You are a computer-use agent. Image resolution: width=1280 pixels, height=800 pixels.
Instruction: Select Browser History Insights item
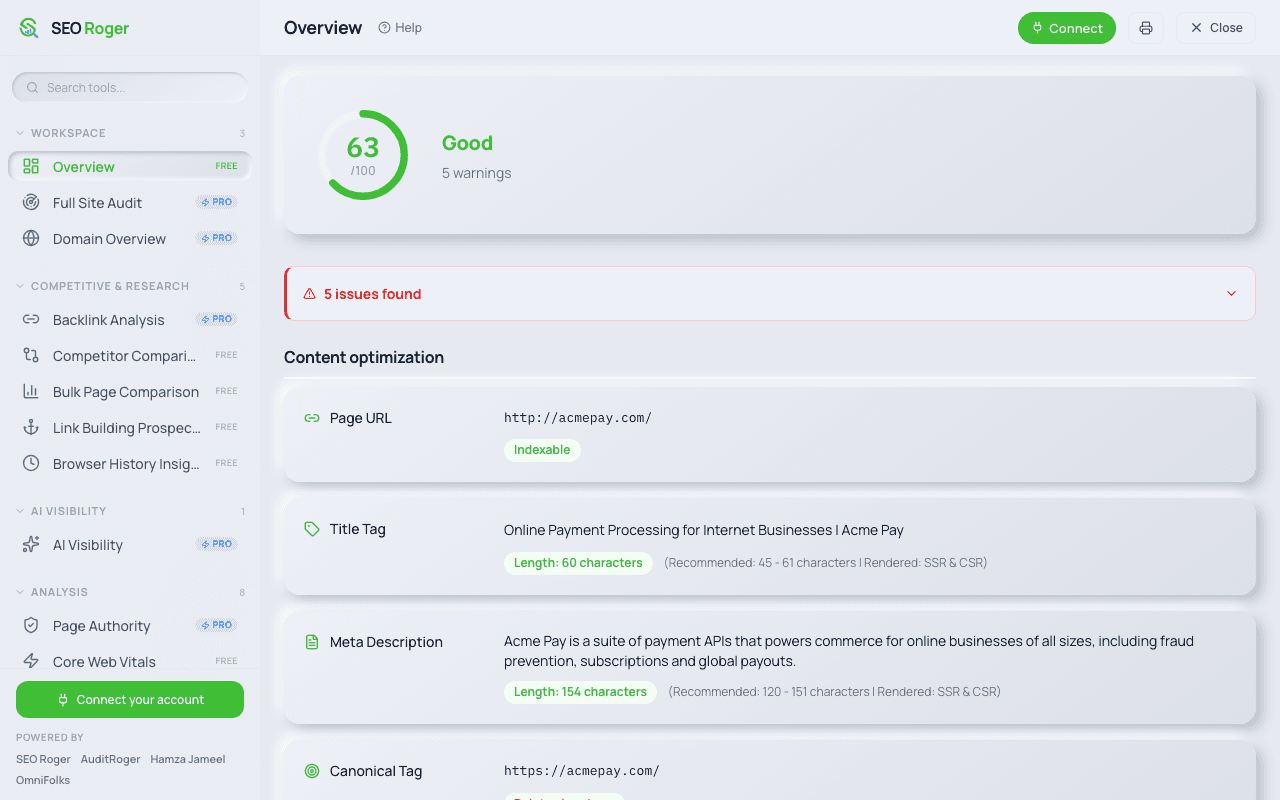[130, 463]
